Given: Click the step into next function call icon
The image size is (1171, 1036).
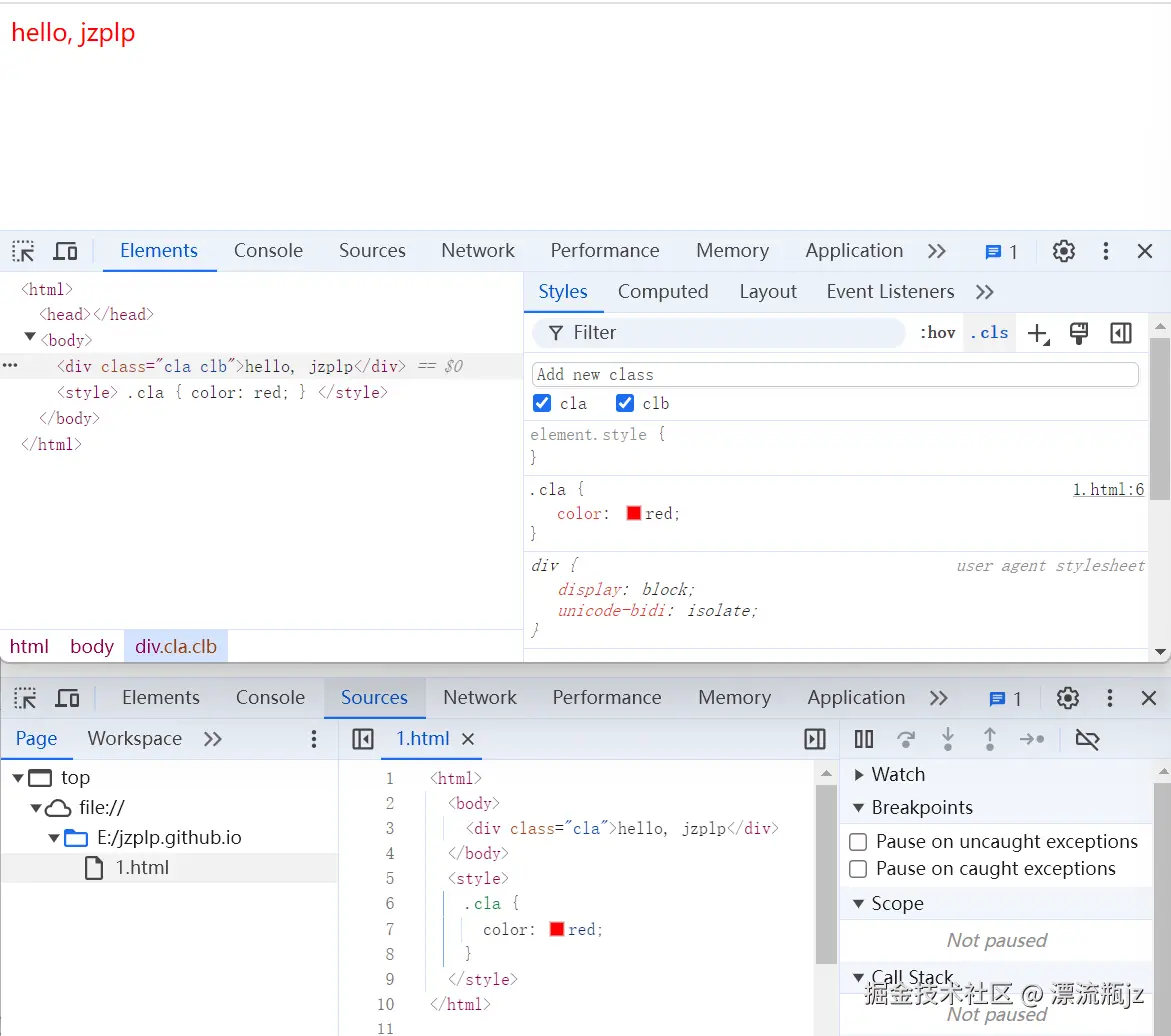Looking at the screenshot, I should click(x=947, y=739).
